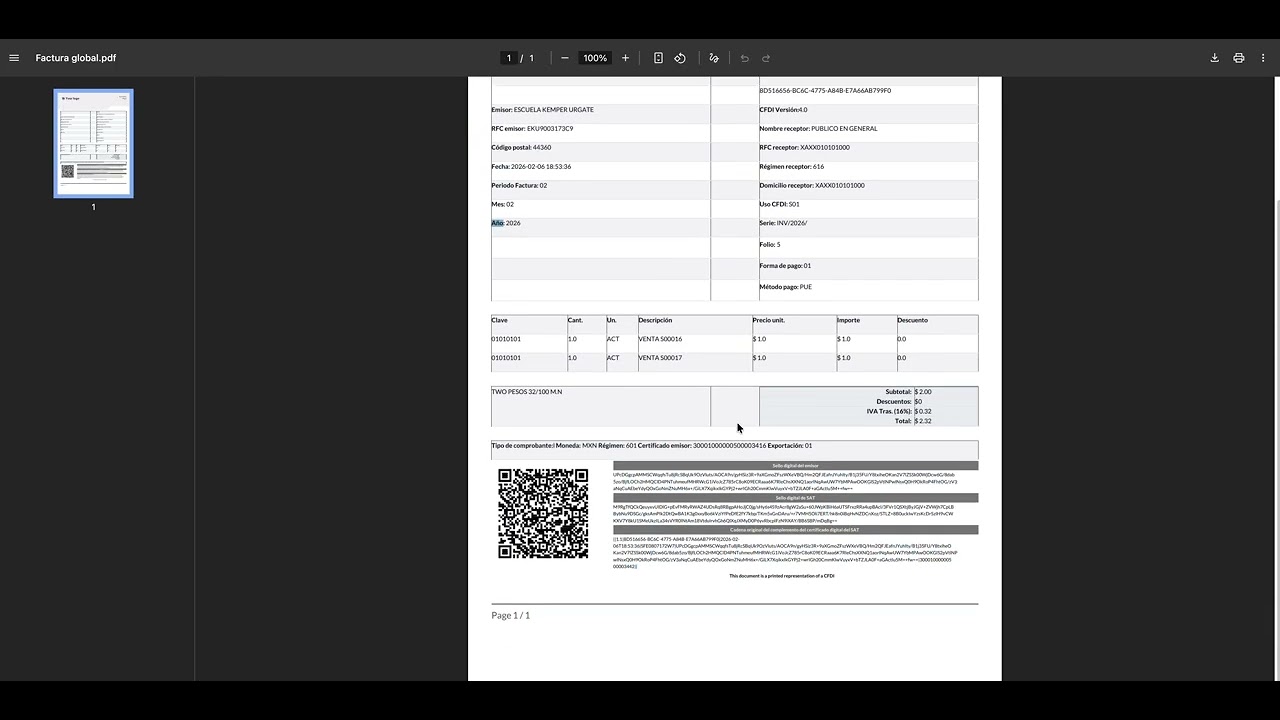
Task: Open the PDF viewer sidebar menu icon
Action: pos(14,58)
